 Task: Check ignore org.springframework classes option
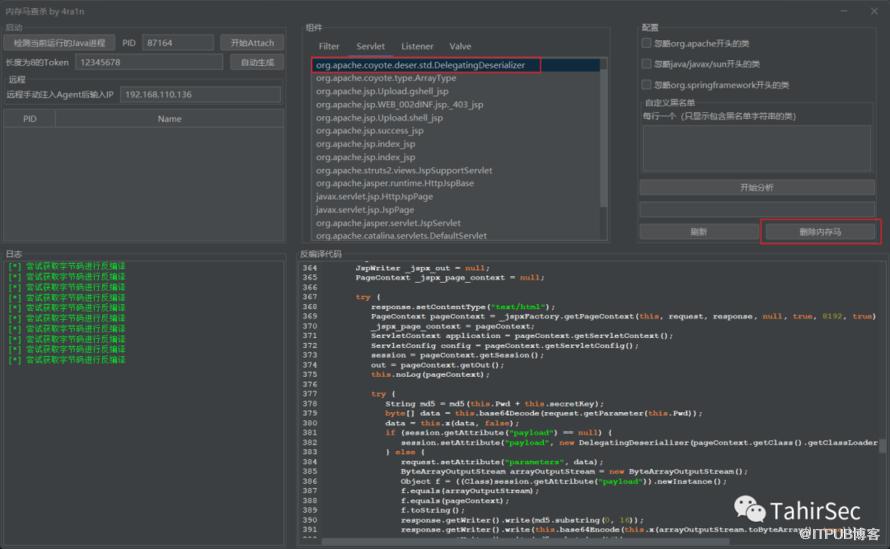click(647, 85)
